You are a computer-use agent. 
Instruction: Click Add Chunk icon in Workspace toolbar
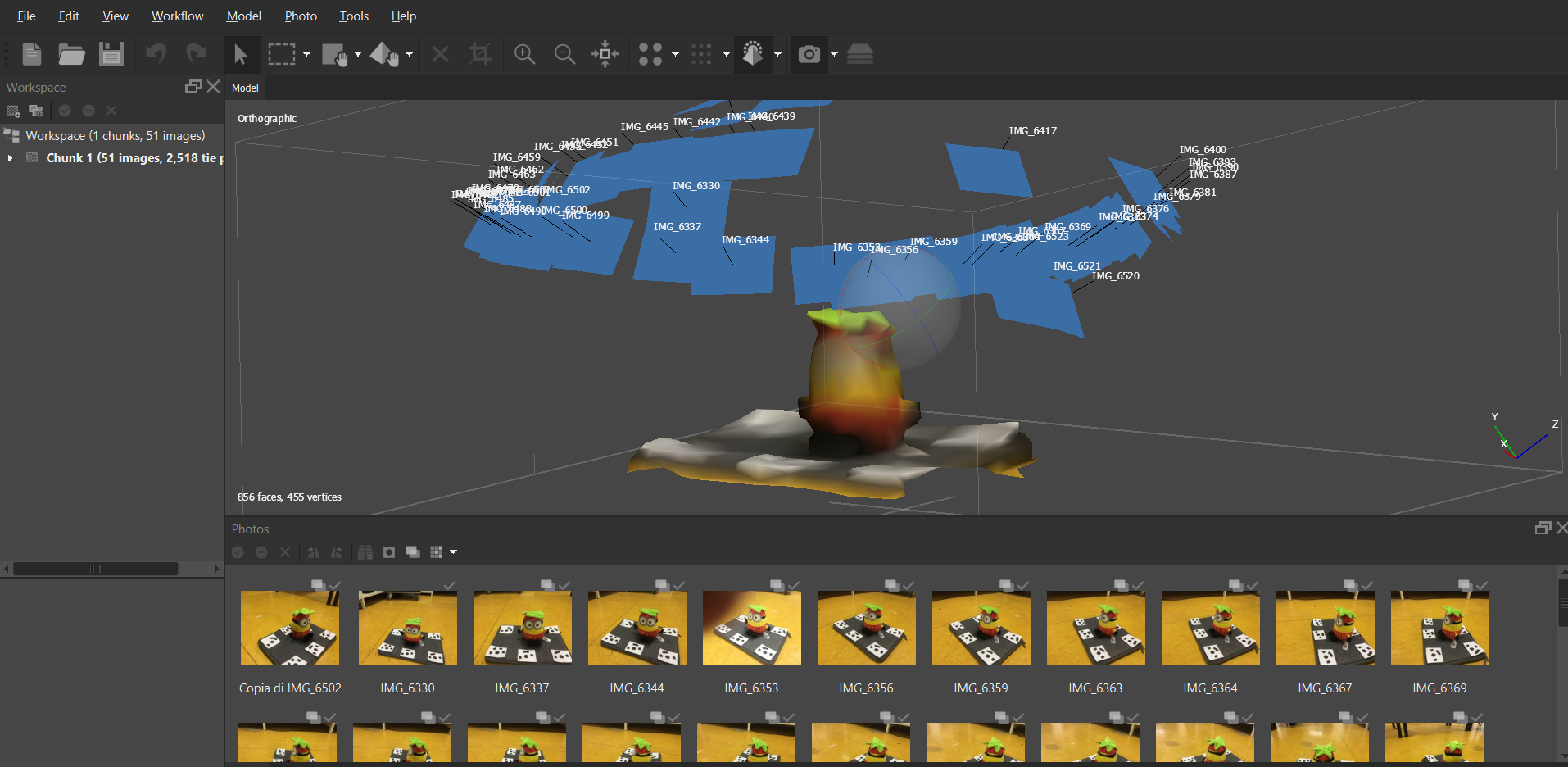point(13,111)
